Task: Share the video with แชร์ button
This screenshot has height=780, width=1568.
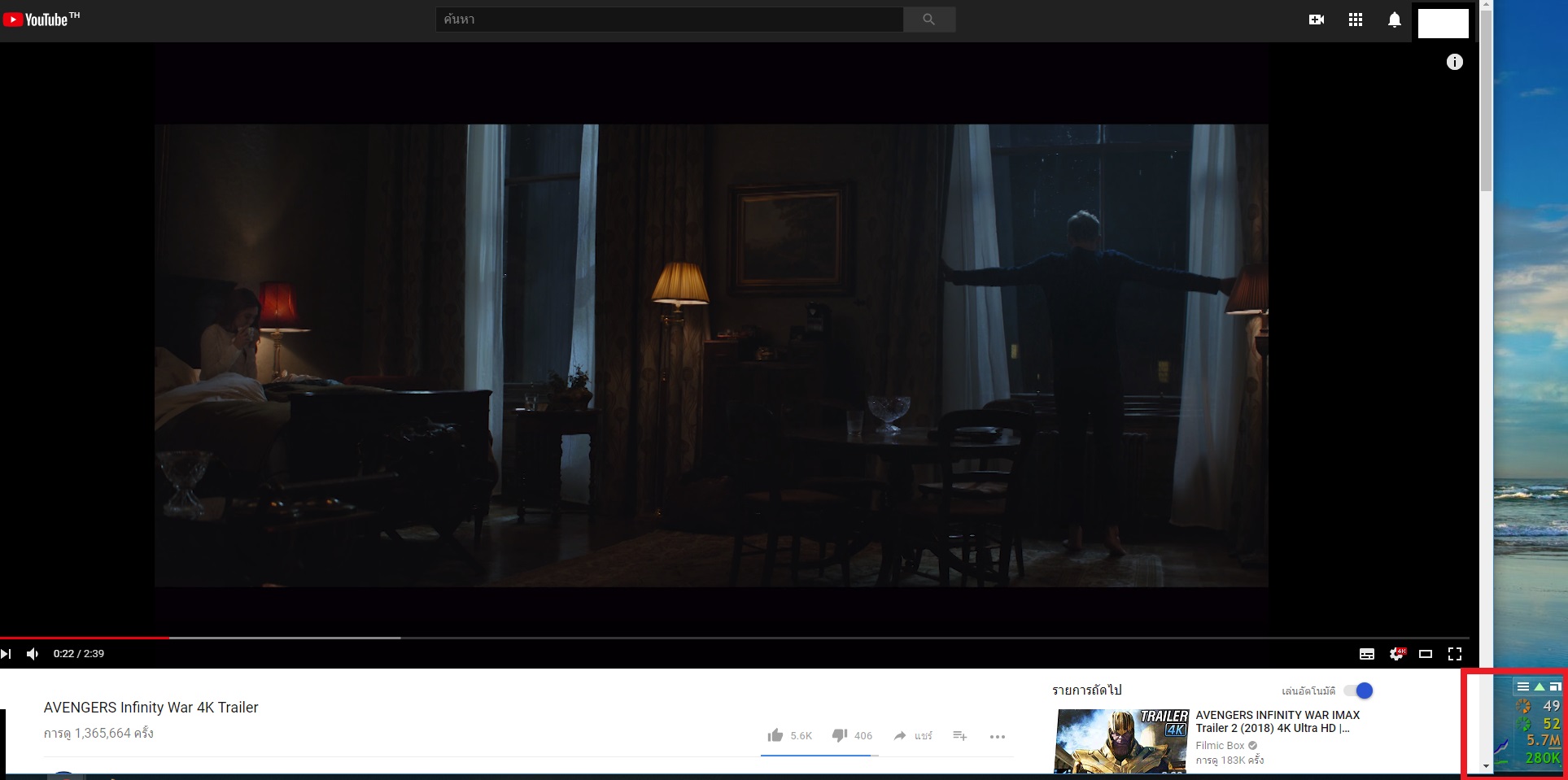Action: [913, 735]
